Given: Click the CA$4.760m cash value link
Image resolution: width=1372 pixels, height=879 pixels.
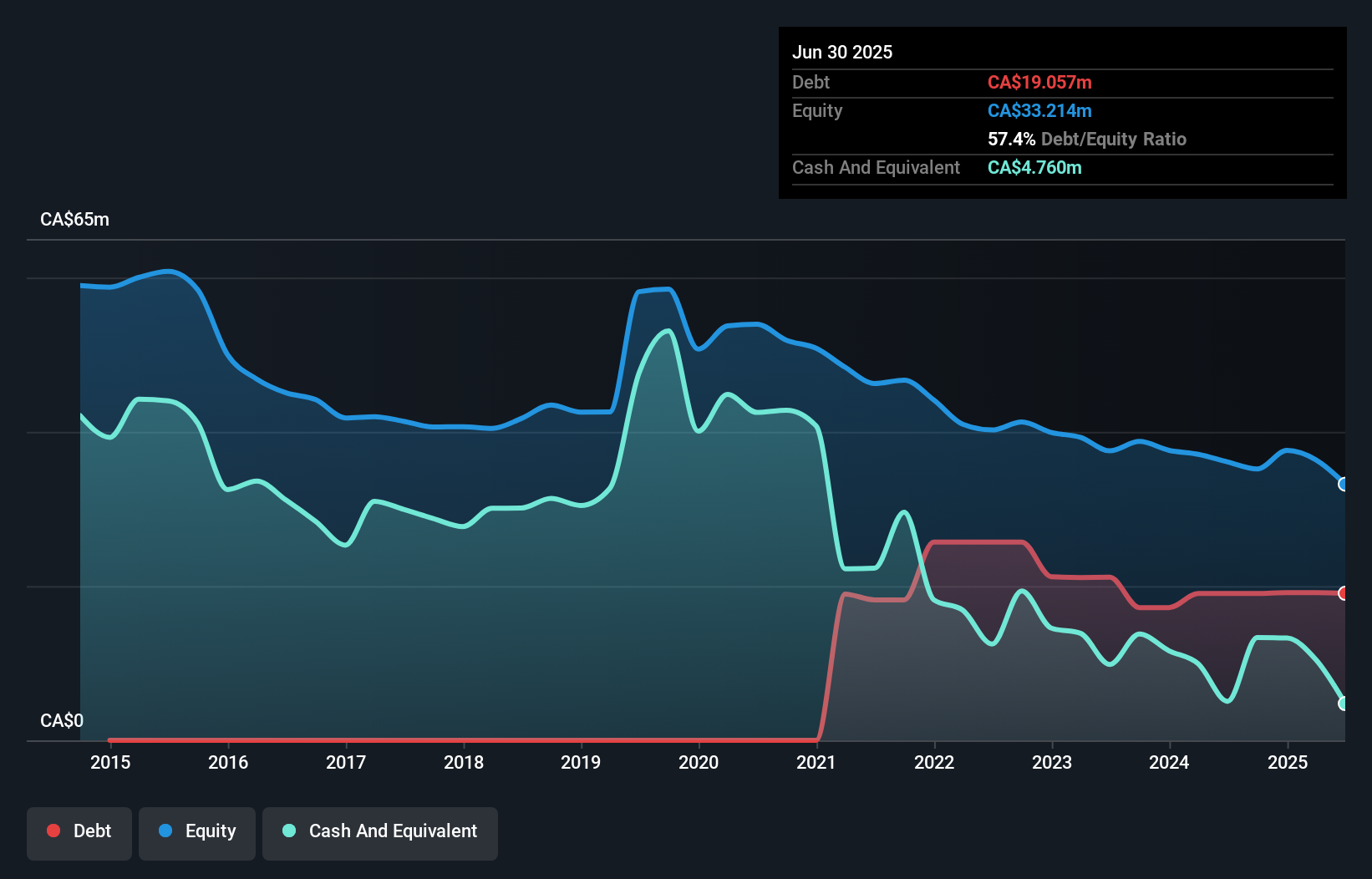Looking at the screenshot, I should (x=1035, y=167).
